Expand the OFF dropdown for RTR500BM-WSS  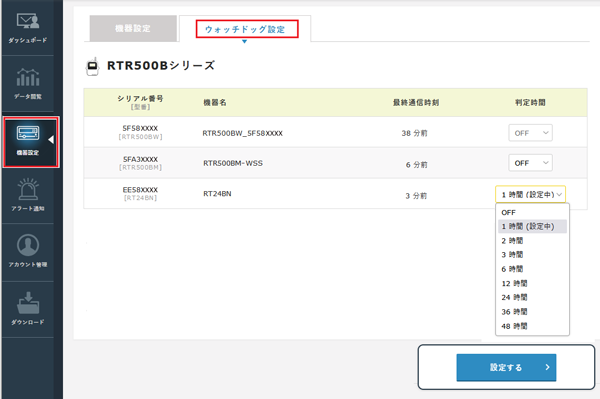[530, 163]
